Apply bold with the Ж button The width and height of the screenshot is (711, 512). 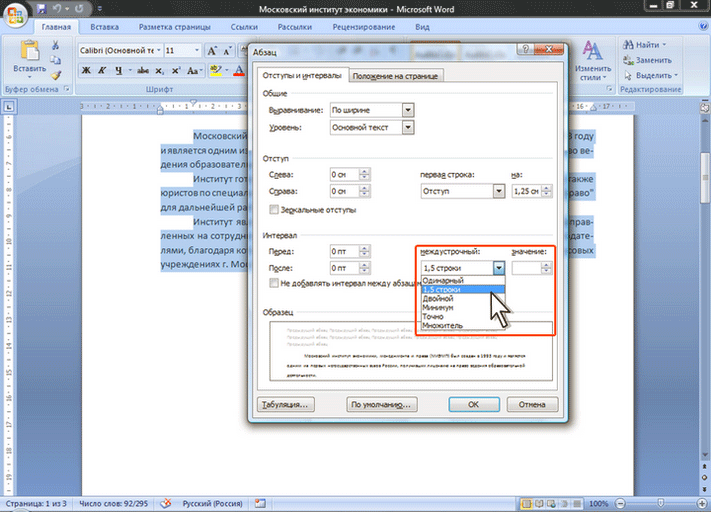86,70
